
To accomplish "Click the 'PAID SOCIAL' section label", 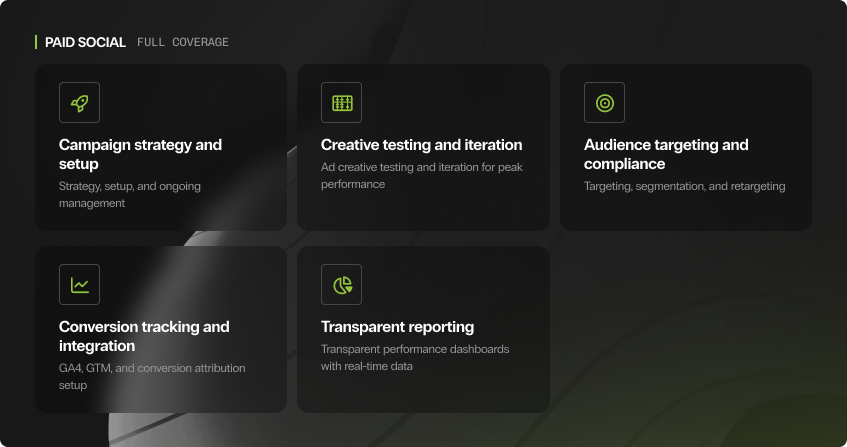I will click(85, 42).
